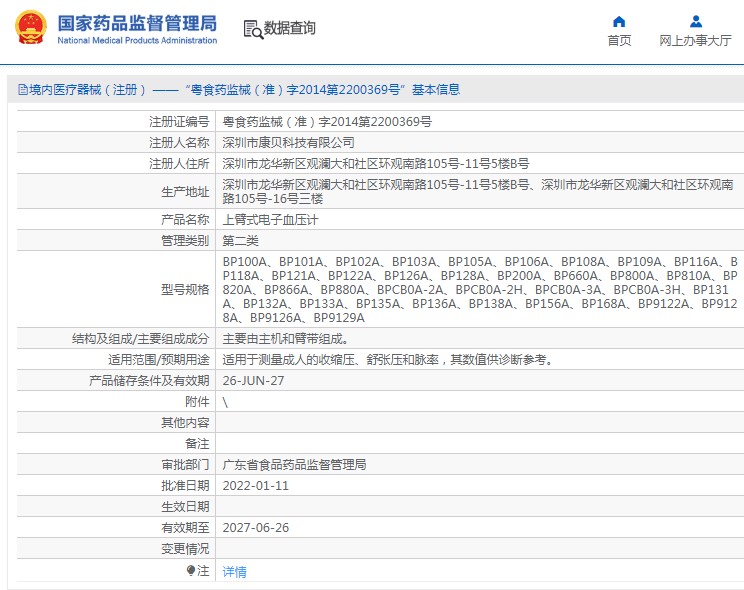Click the bulb icon beside 注

click(191, 570)
